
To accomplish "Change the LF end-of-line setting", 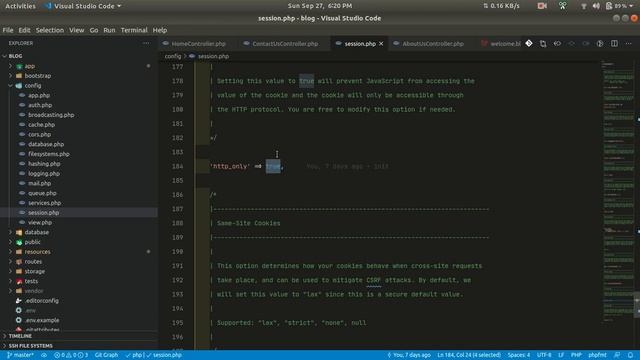I will 561,355.
